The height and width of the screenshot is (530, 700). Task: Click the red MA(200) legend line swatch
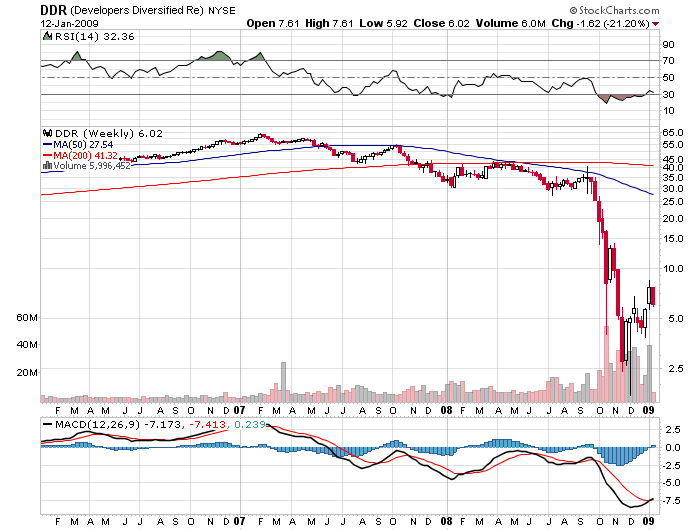click(x=47, y=155)
